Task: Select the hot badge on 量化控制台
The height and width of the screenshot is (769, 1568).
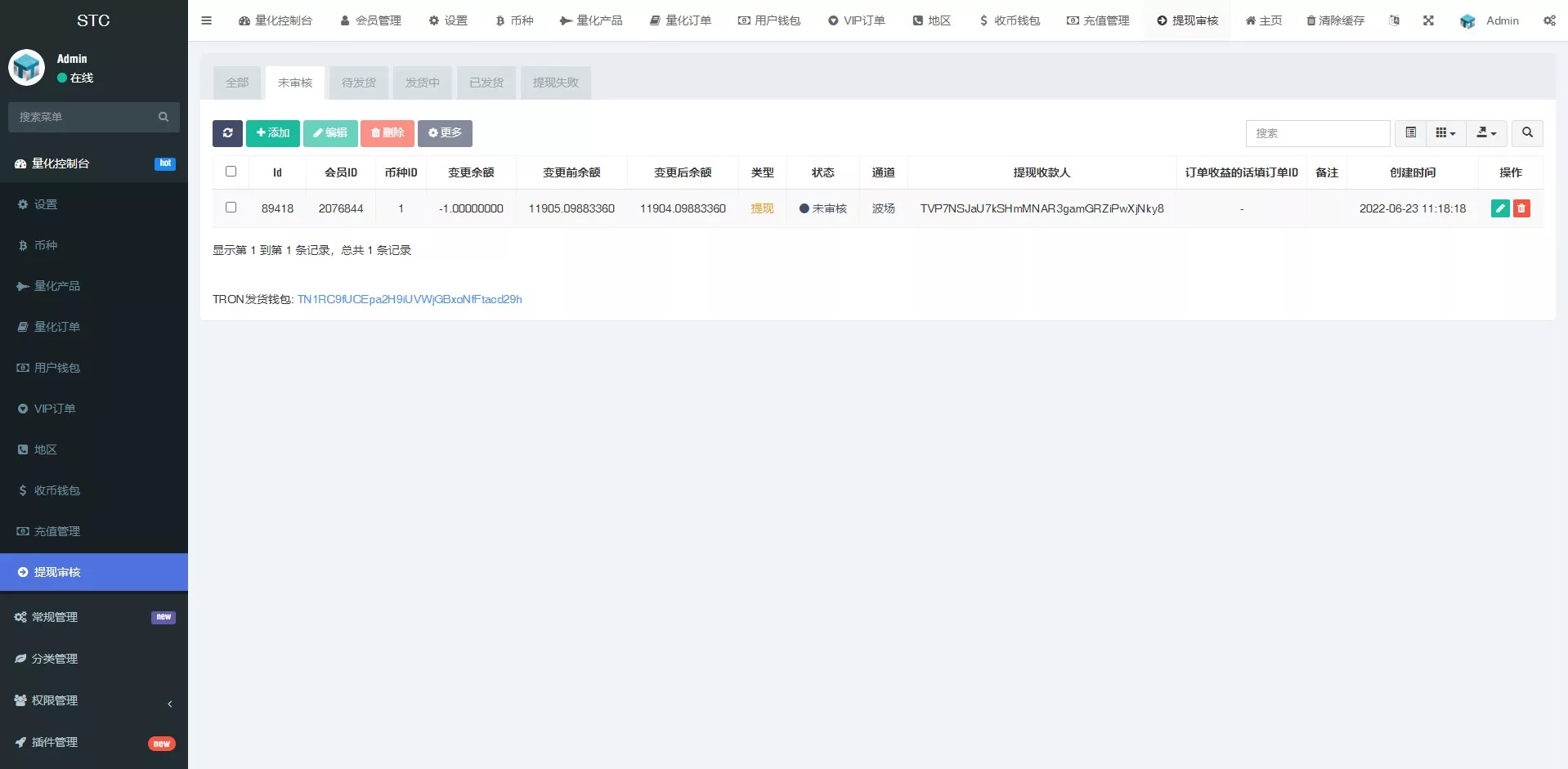Action: pyautogui.click(x=165, y=163)
